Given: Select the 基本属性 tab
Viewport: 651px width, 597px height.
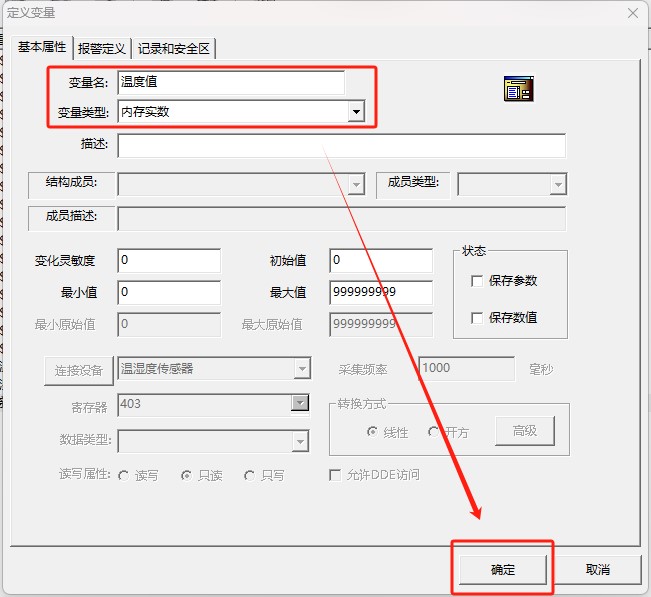Looking at the screenshot, I should 42,47.
